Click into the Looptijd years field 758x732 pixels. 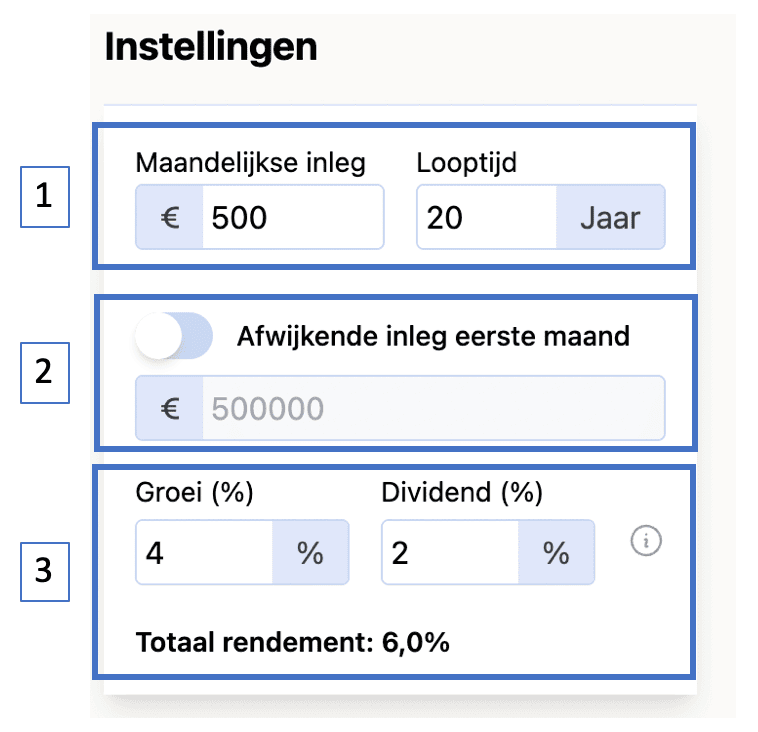tap(486, 217)
